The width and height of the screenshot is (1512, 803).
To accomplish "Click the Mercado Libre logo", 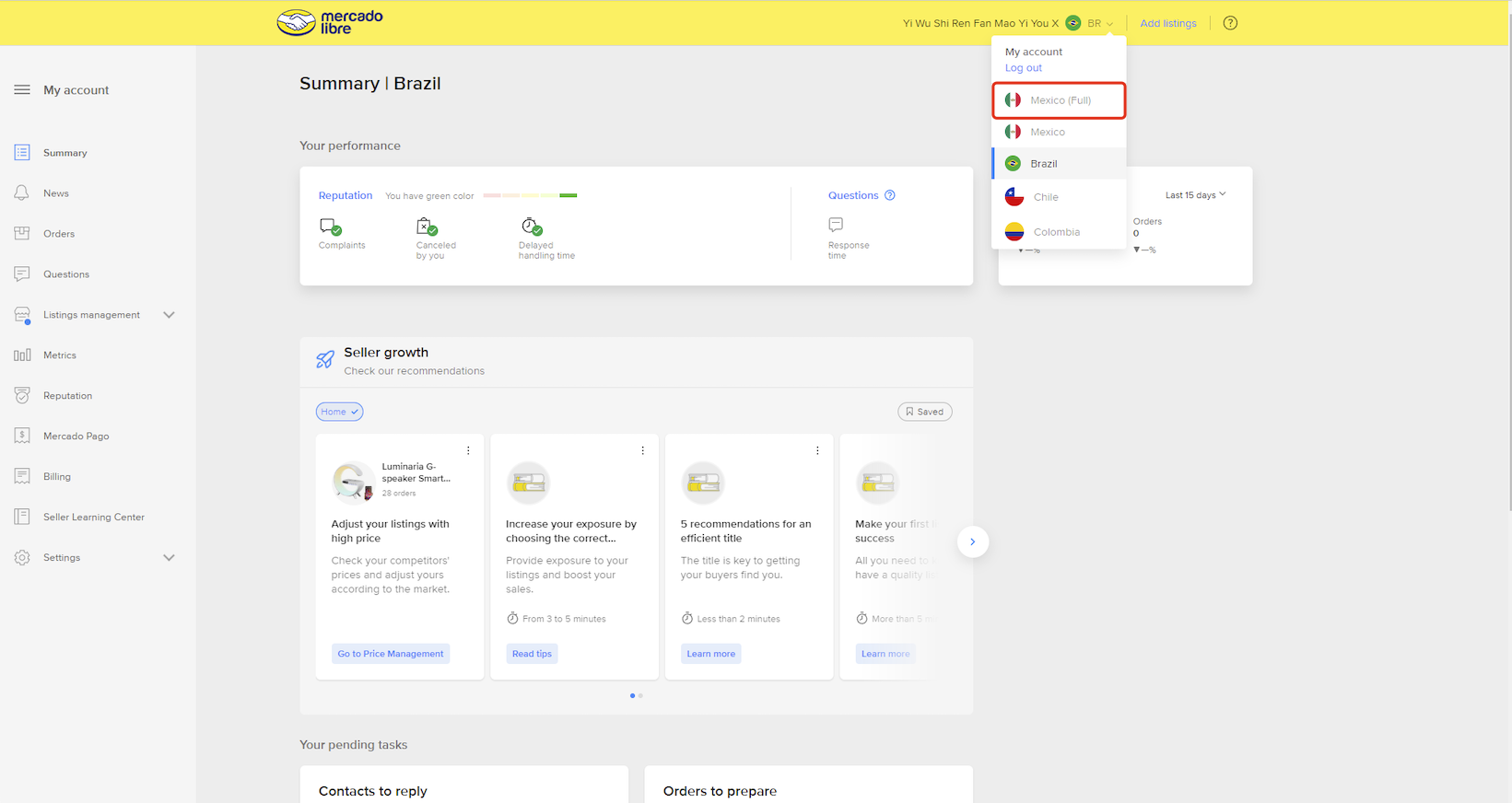I will click(x=330, y=22).
